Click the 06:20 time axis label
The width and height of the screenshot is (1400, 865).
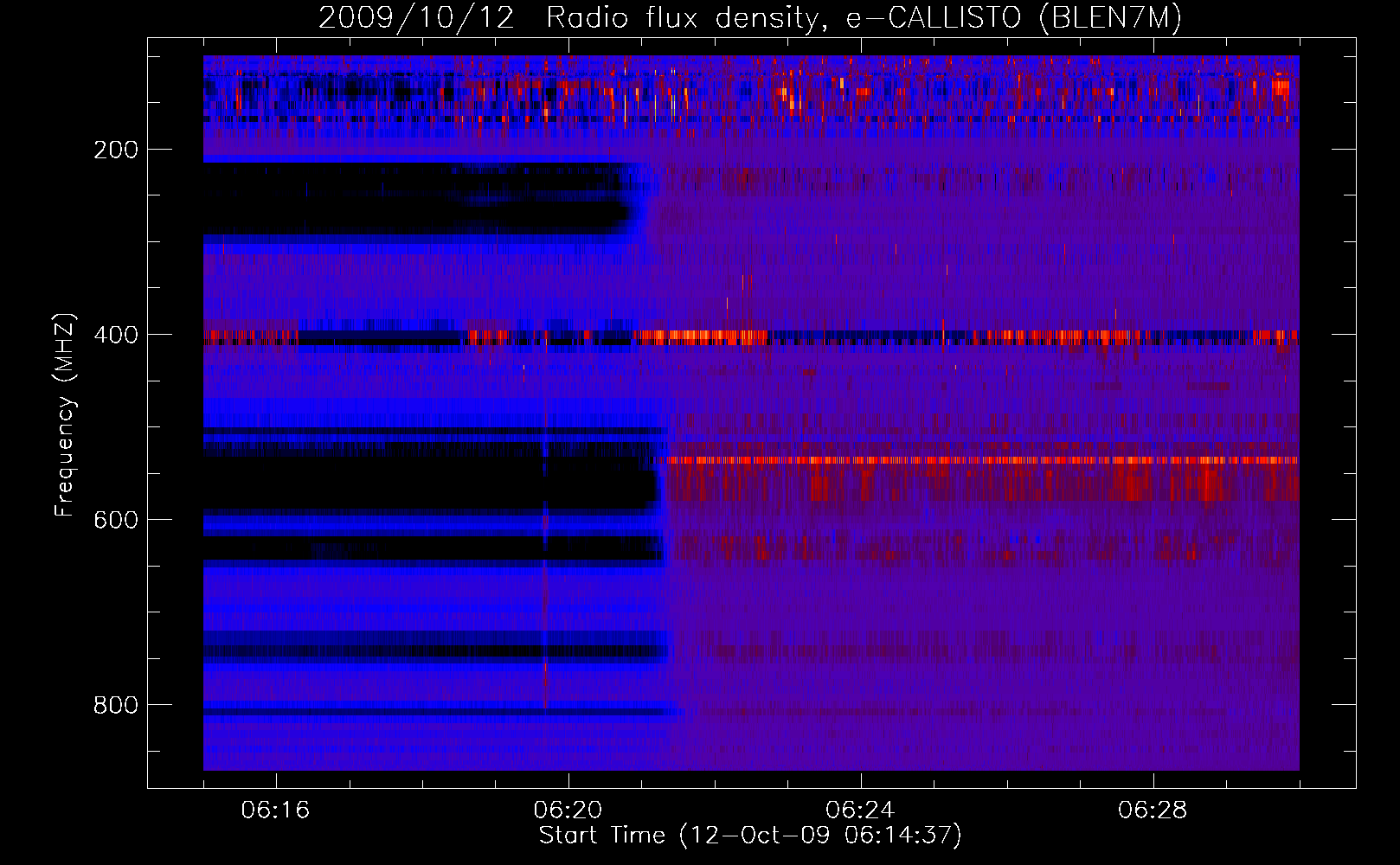coord(568,811)
